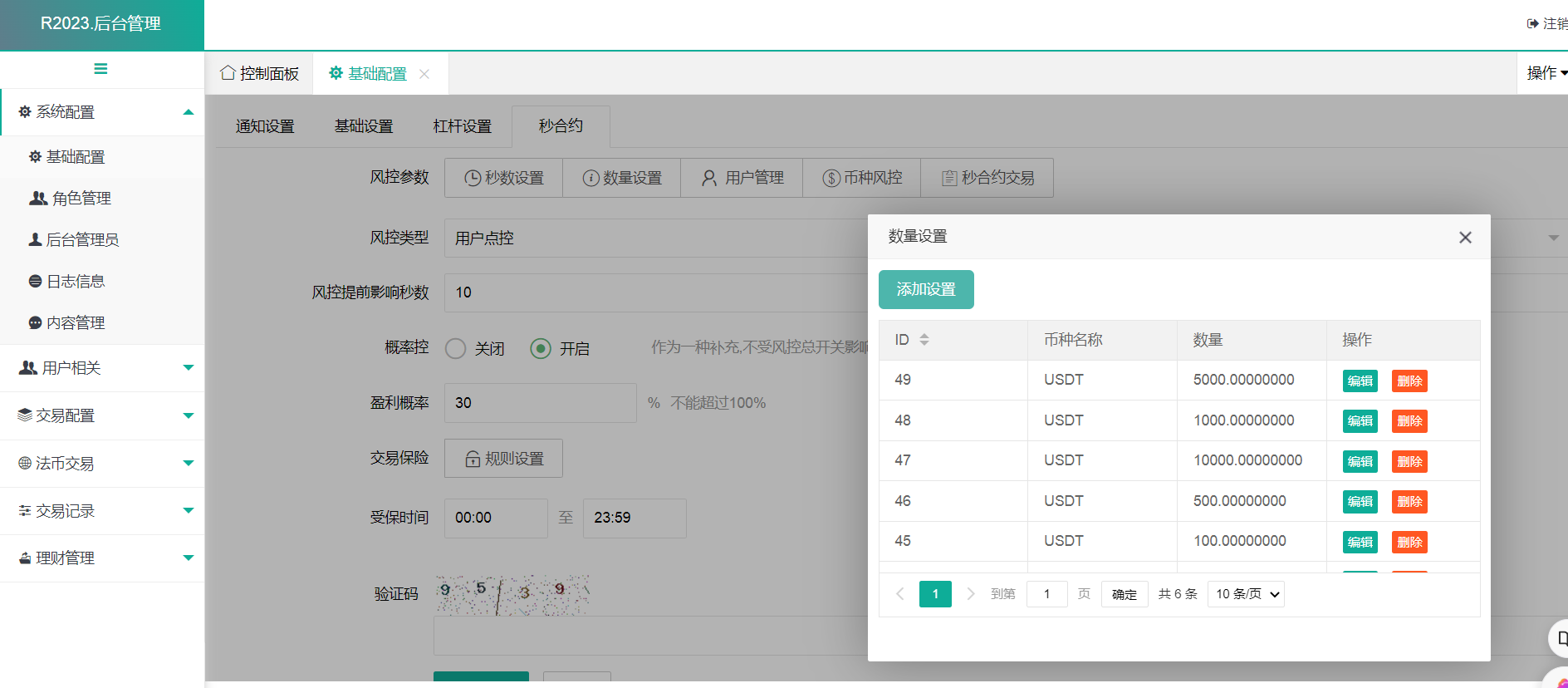
Task: Close the 基础配置 tab with its X
Action: [424, 74]
